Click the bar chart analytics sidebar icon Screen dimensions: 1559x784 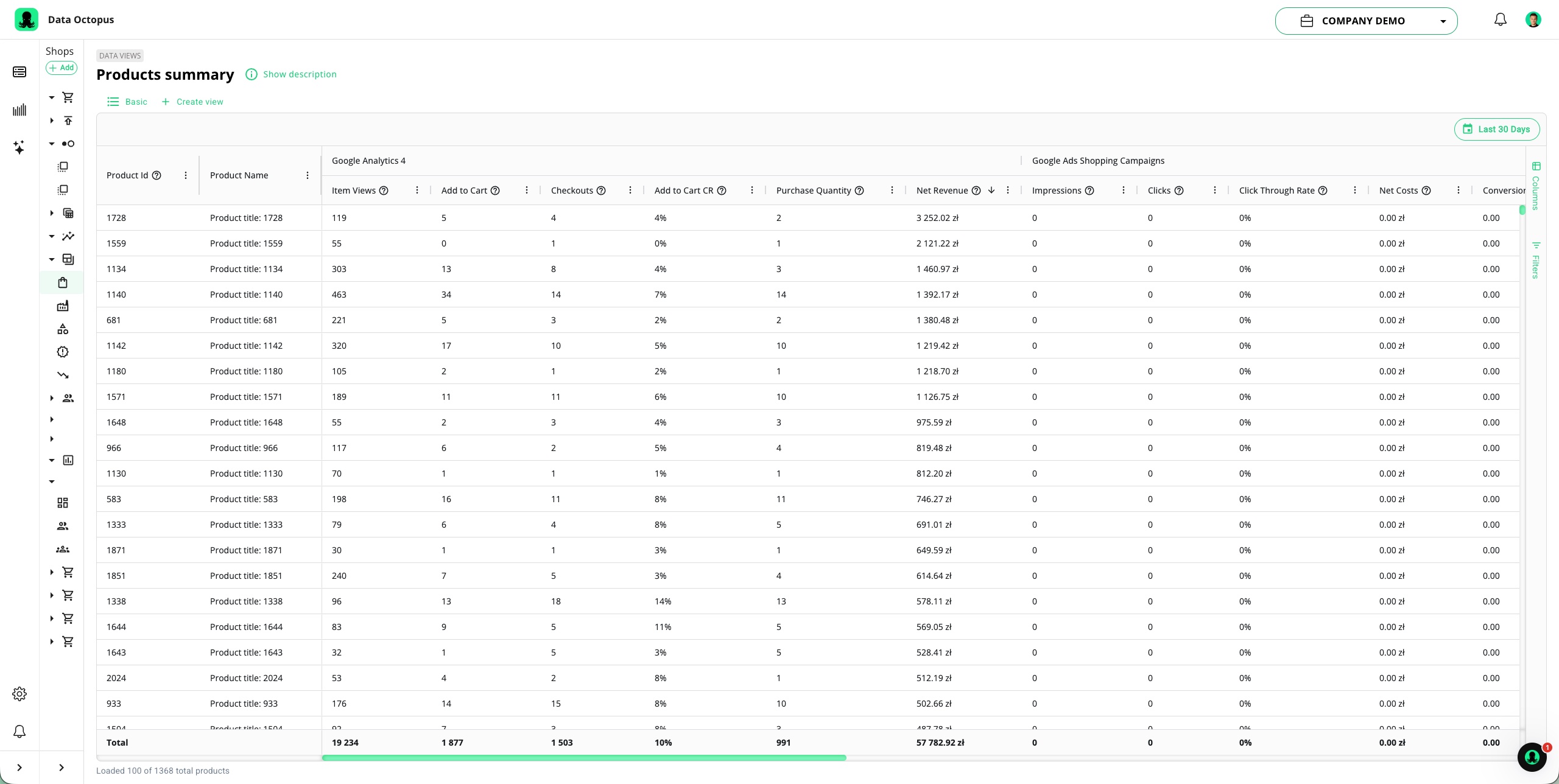pos(19,110)
